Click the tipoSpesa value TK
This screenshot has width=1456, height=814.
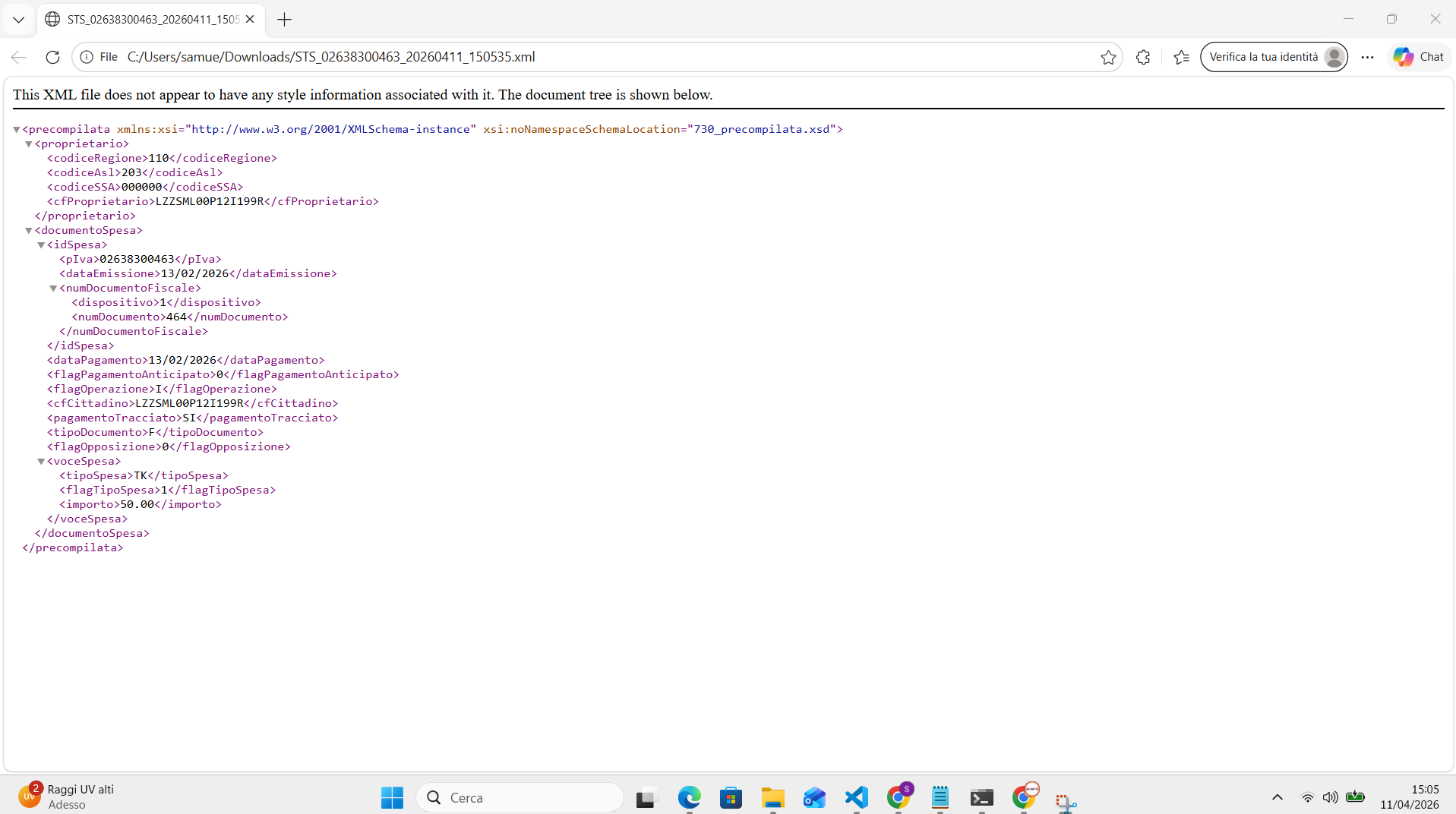[x=141, y=475]
